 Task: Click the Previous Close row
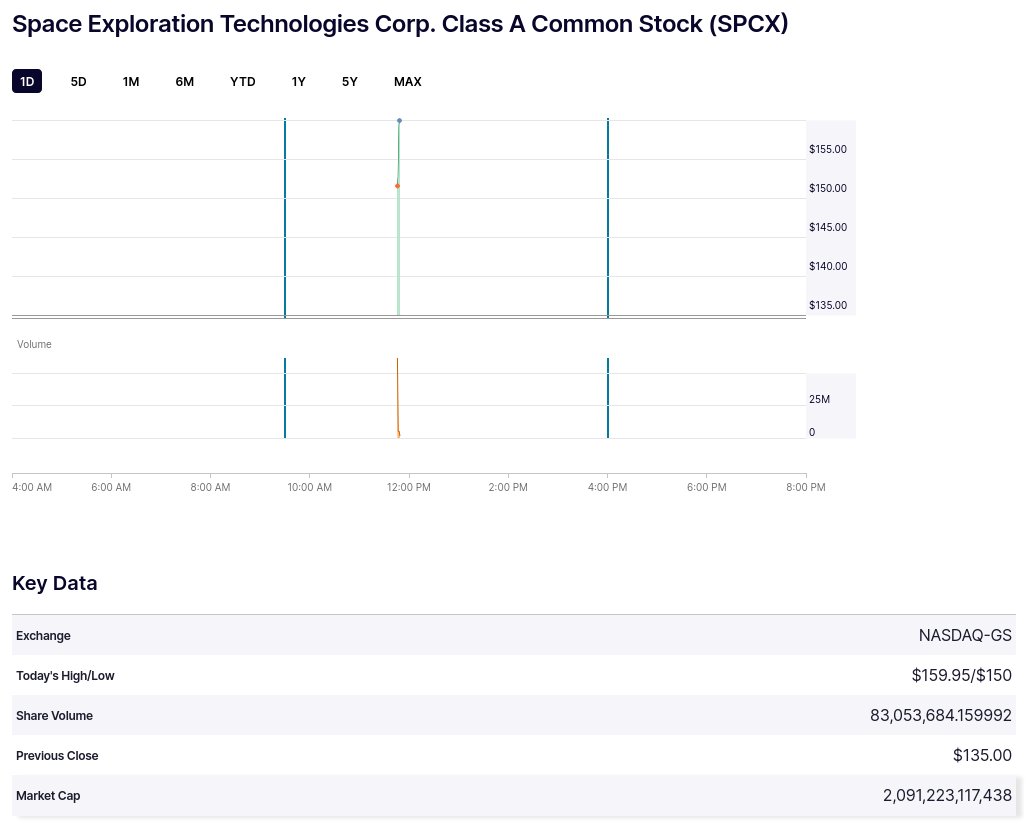pyautogui.click(x=514, y=755)
